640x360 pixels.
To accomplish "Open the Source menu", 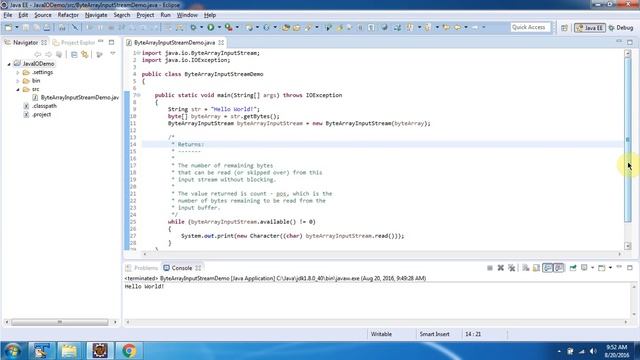I will point(43,15).
